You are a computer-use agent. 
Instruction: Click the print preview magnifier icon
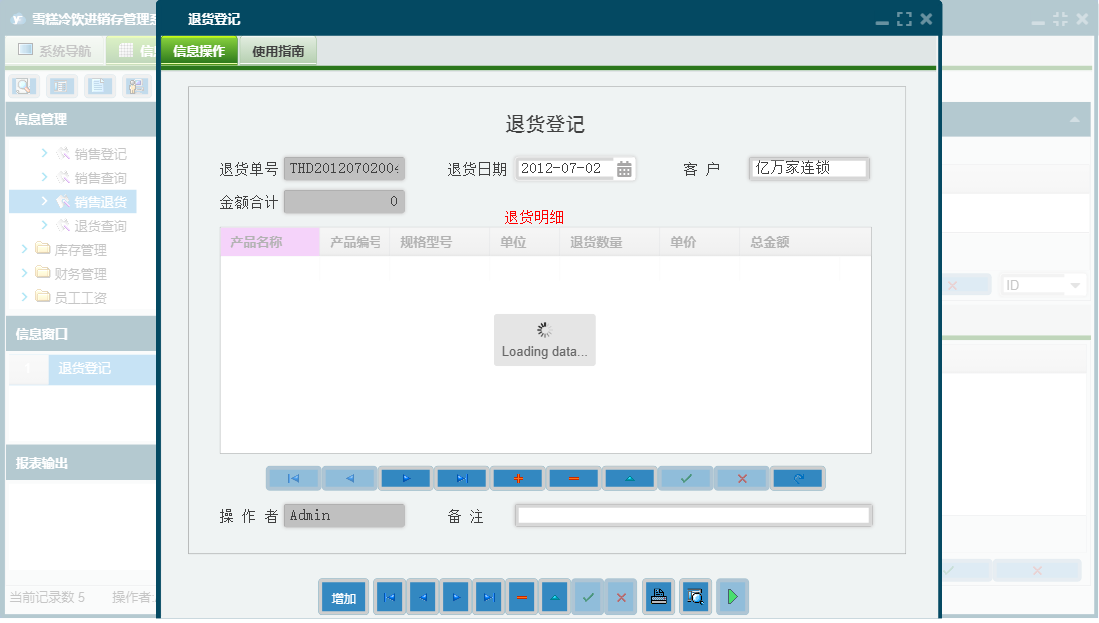click(x=693, y=597)
